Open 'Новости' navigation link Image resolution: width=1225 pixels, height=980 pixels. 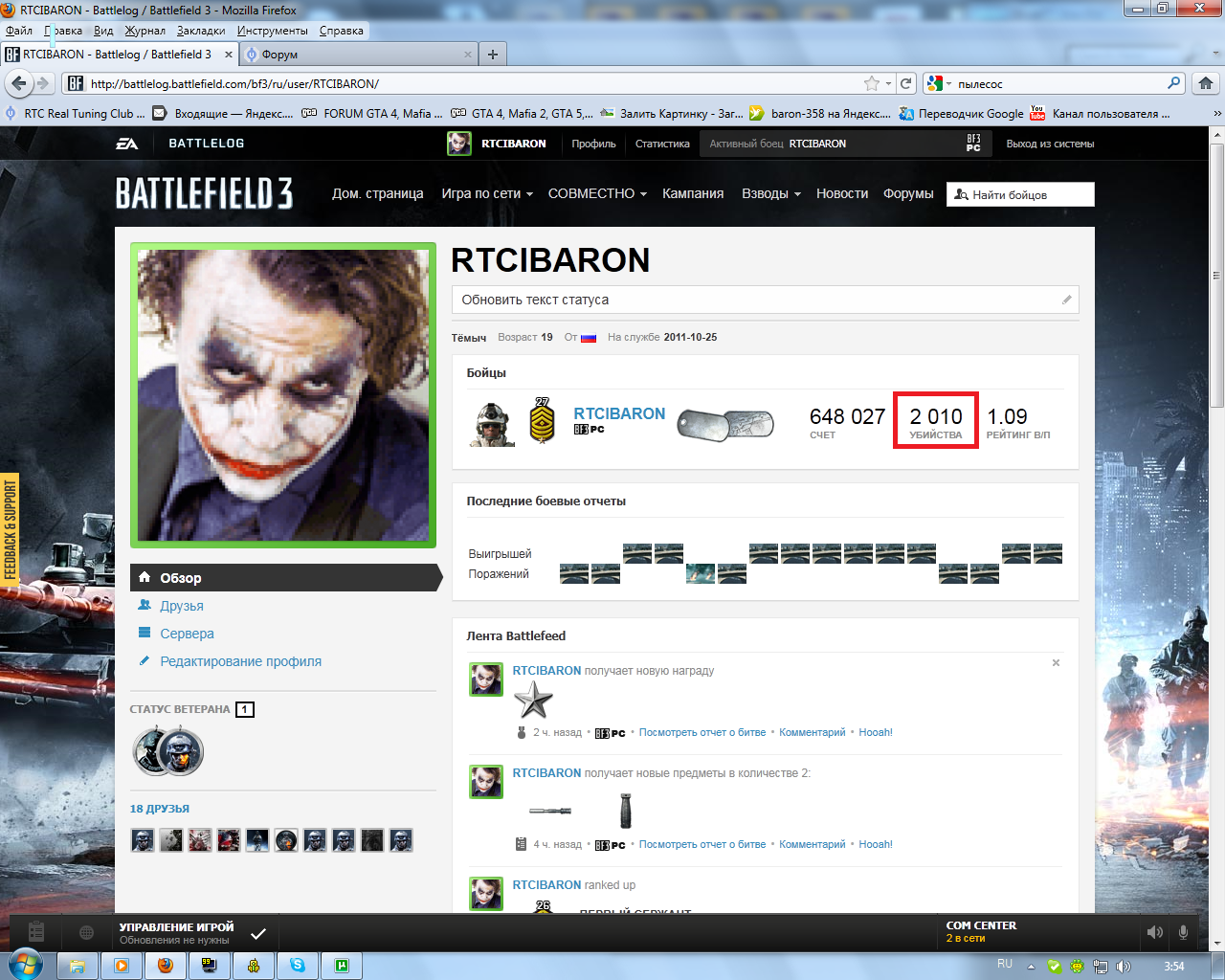point(842,193)
